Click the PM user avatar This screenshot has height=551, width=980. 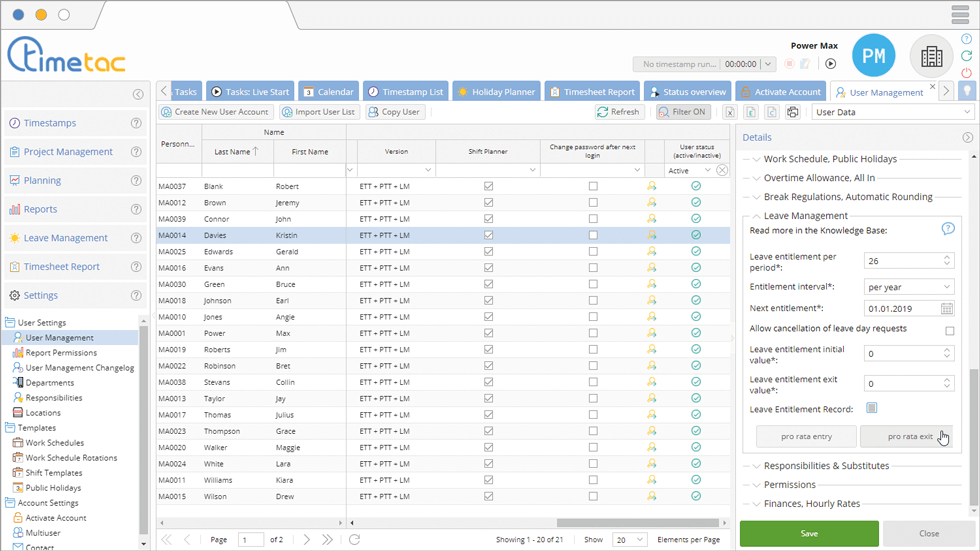pyautogui.click(x=873, y=57)
